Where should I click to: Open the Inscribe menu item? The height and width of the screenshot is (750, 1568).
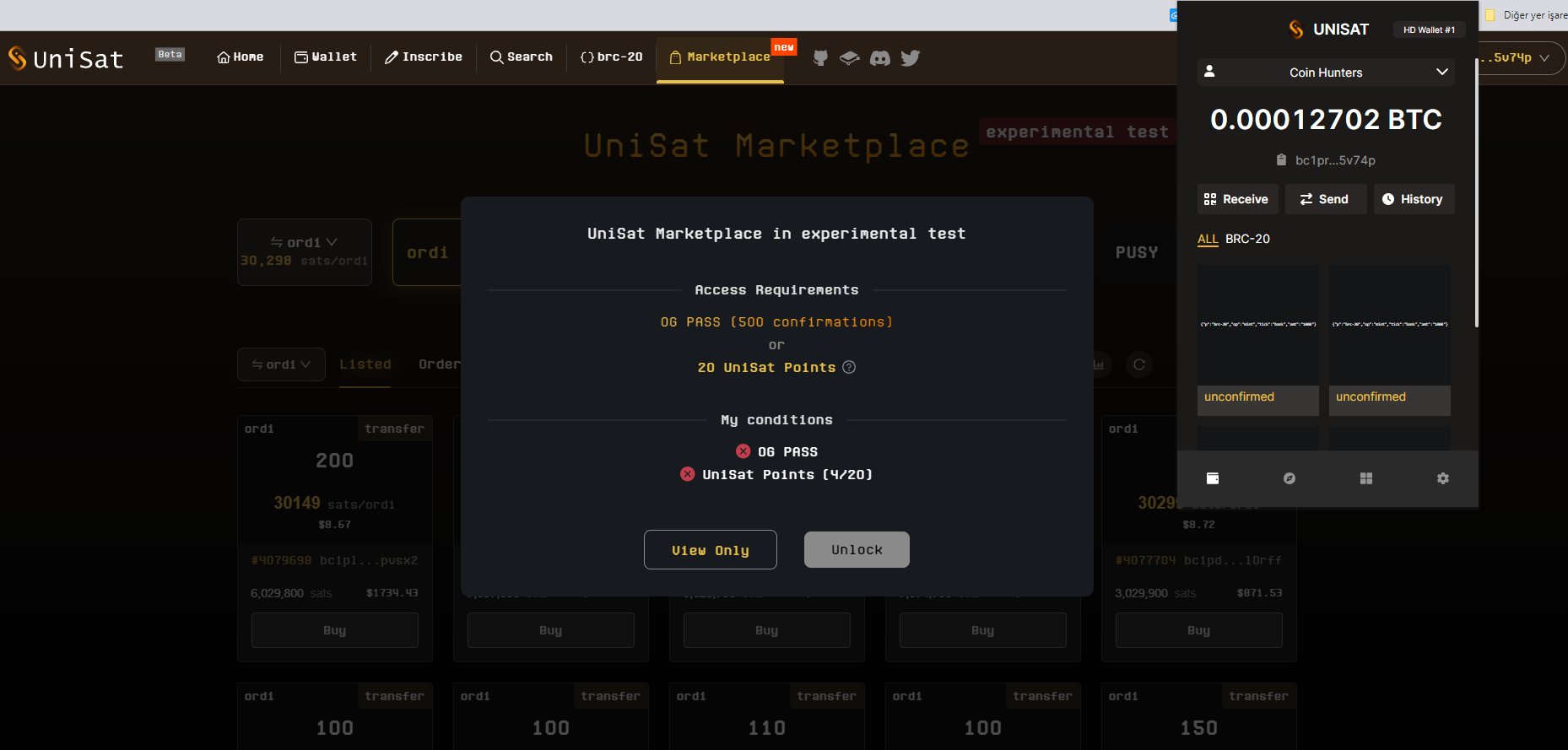click(x=424, y=57)
